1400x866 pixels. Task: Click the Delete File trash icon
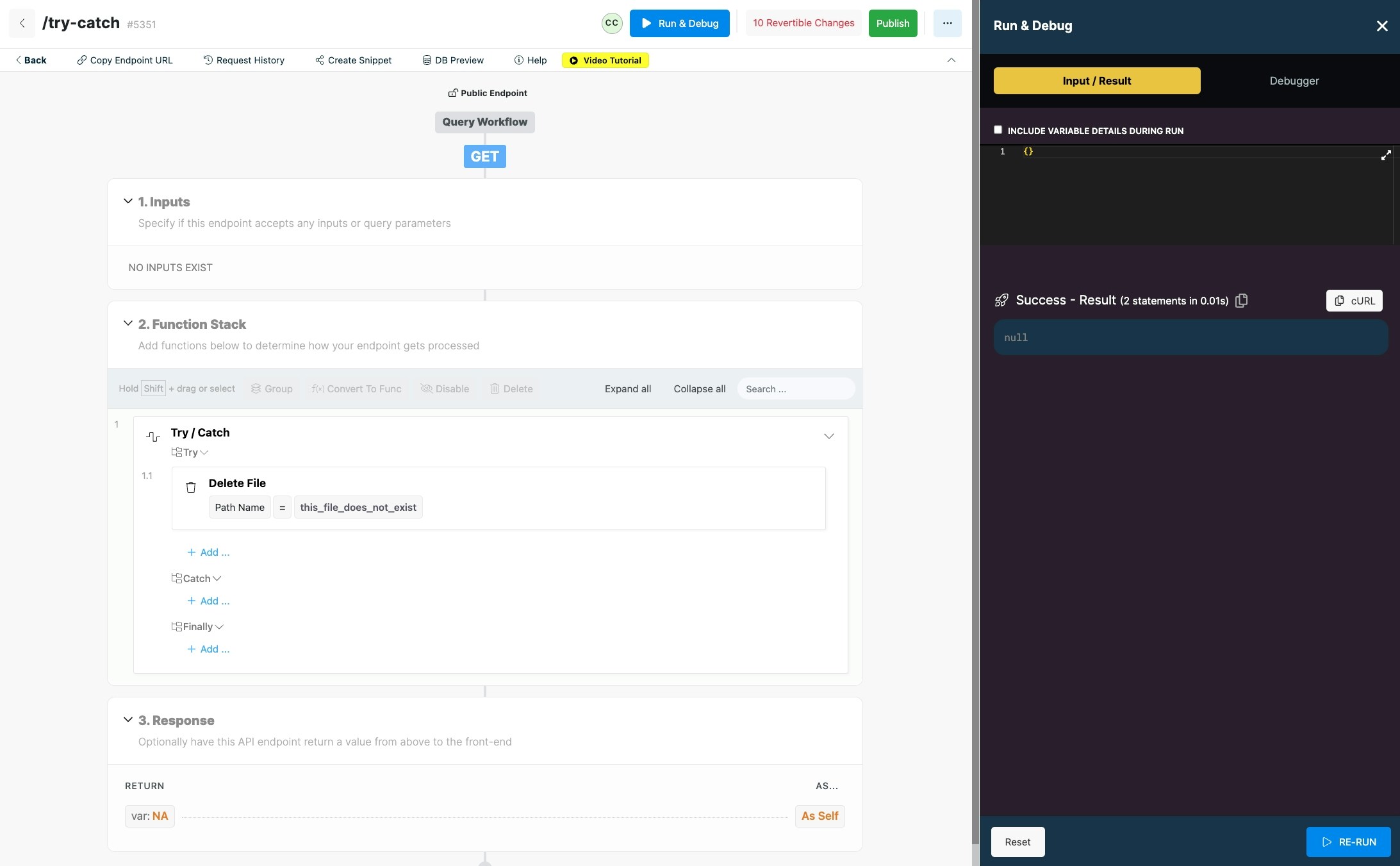click(191, 487)
